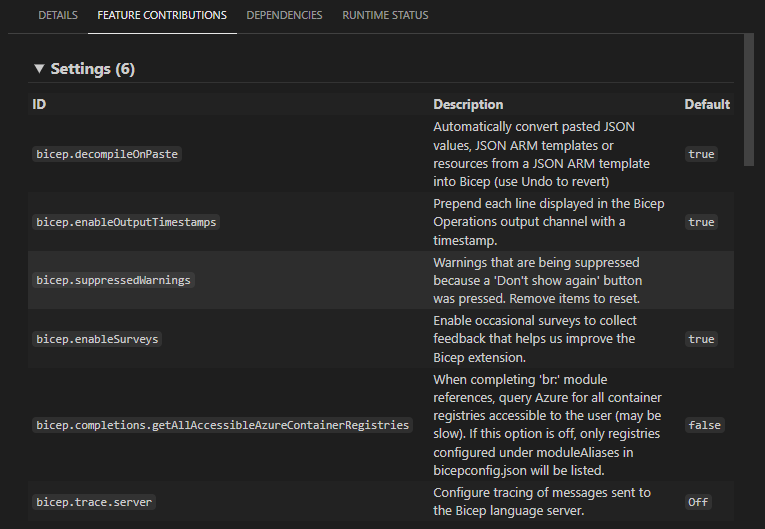Viewport: 765px width, 529px height.
Task: Click the bicep.enableOutputTimestamps setting ID
Action: (126, 222)
